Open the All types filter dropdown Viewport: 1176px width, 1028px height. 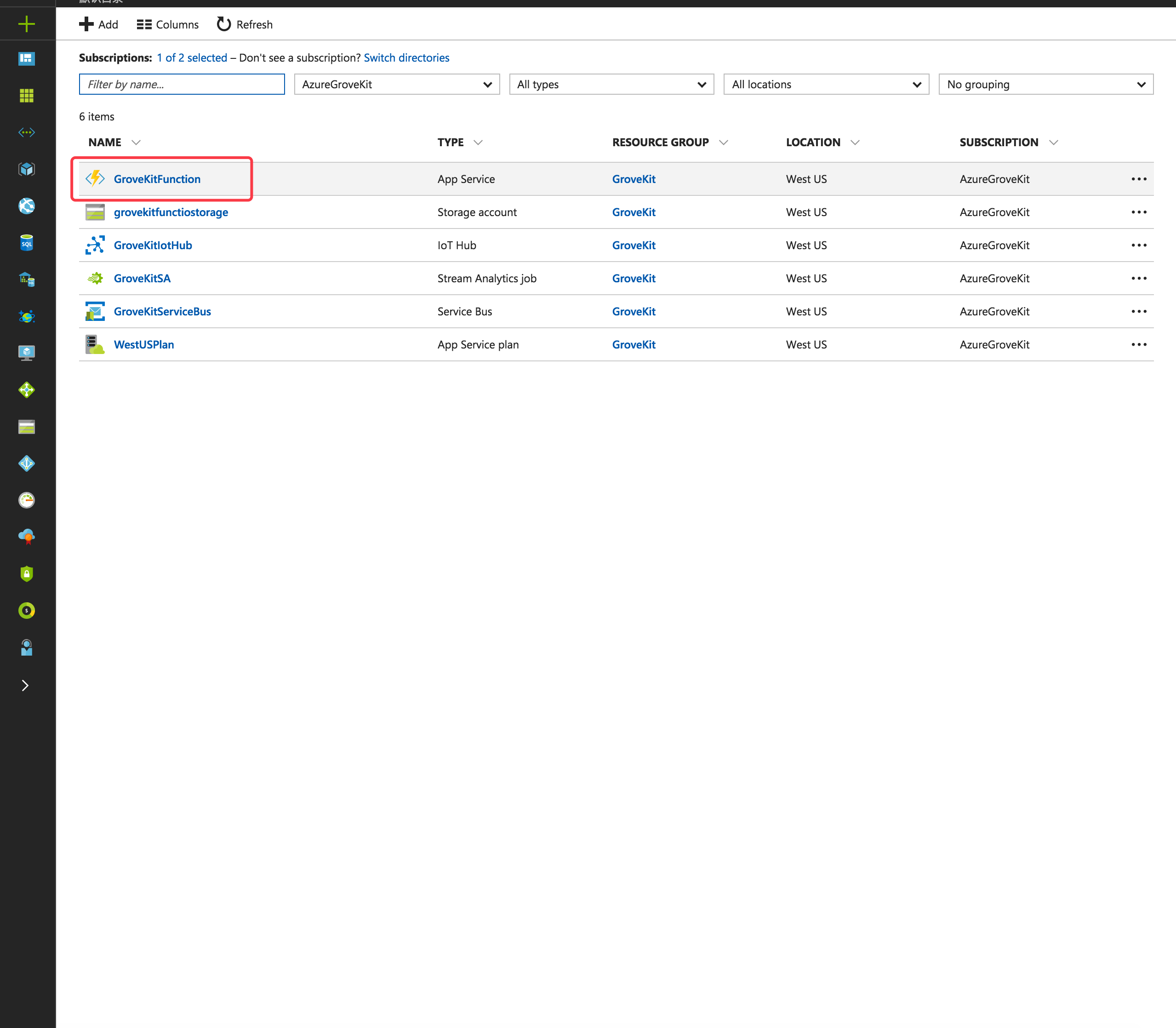[x=611, y=84]
